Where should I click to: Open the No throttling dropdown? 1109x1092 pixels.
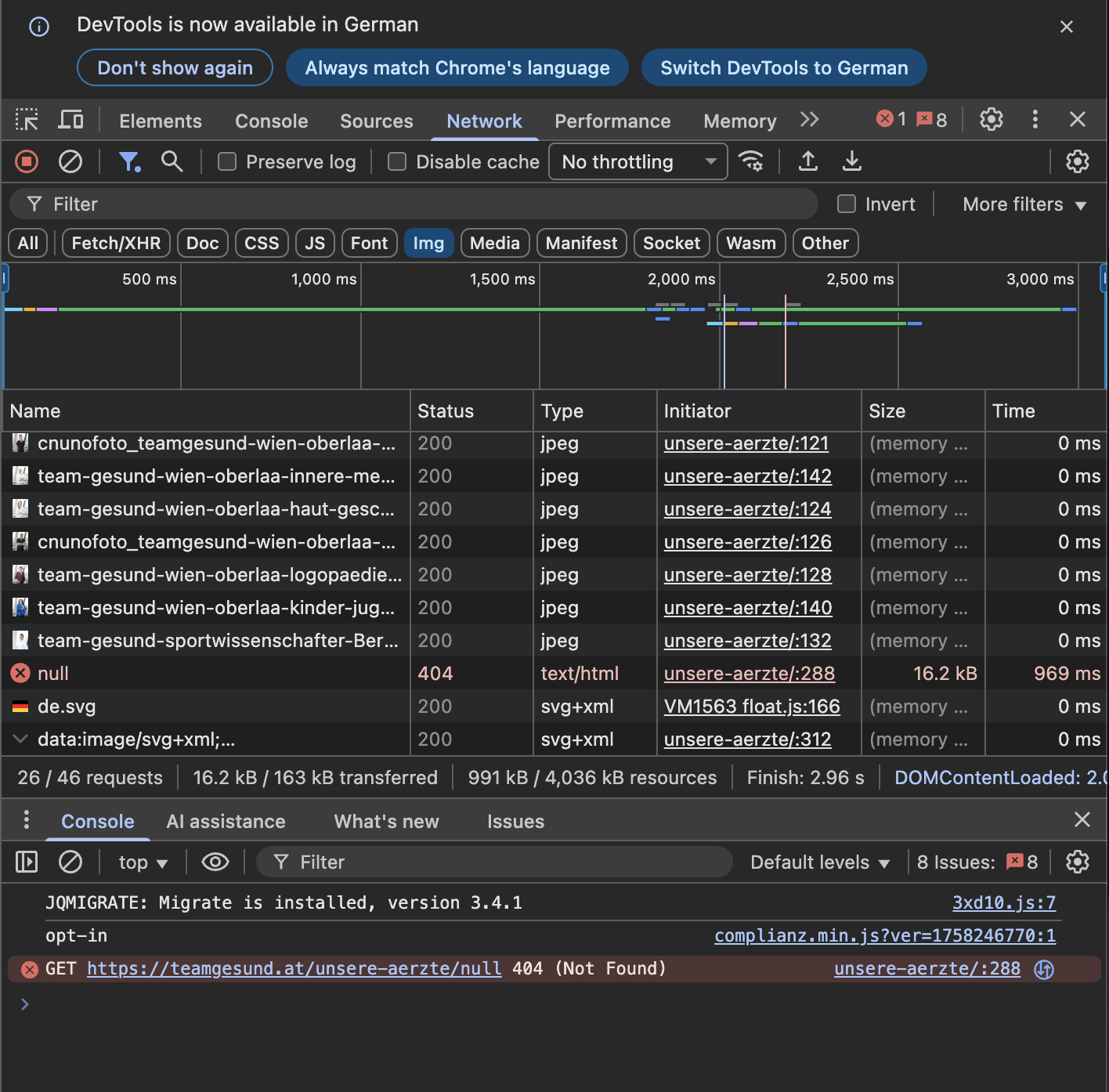click(x=638, y=162)
